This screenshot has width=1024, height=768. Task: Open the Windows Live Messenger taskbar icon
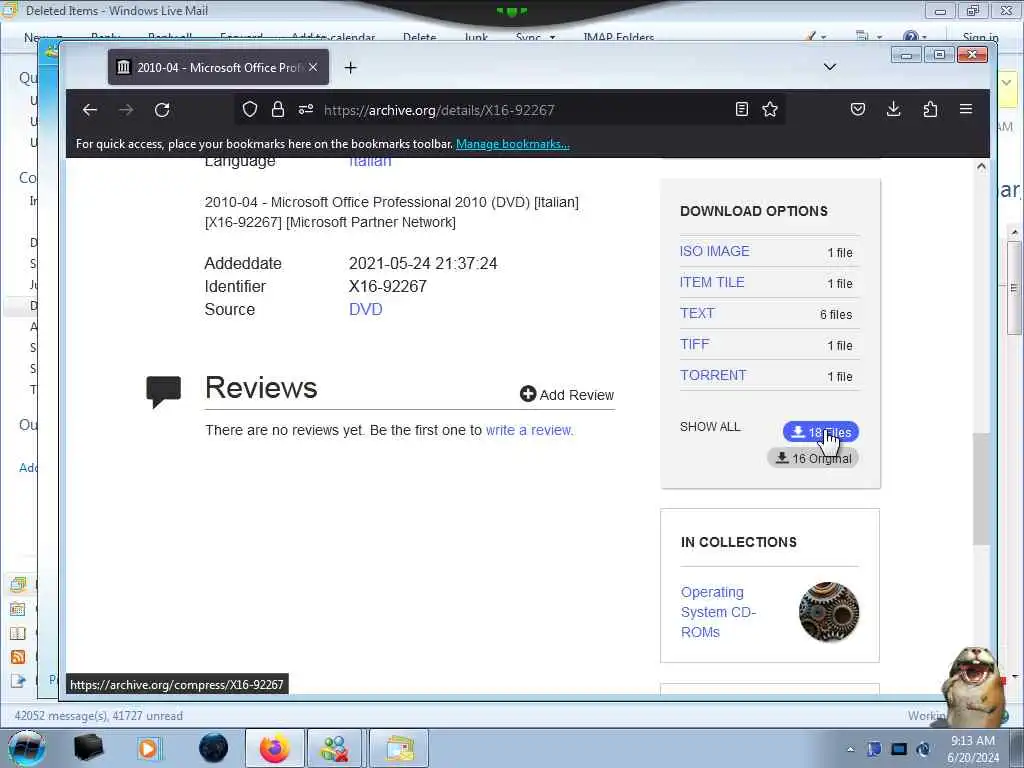pyautogui.click(x=334, y=748)
